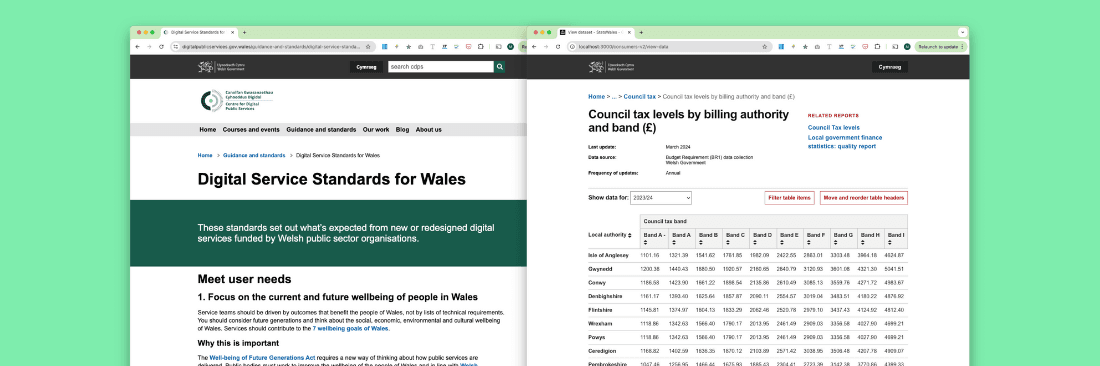Click Cymraeg button on CDPS page
The height and width of the screenshot is (366, 1100).
point(366,67)
